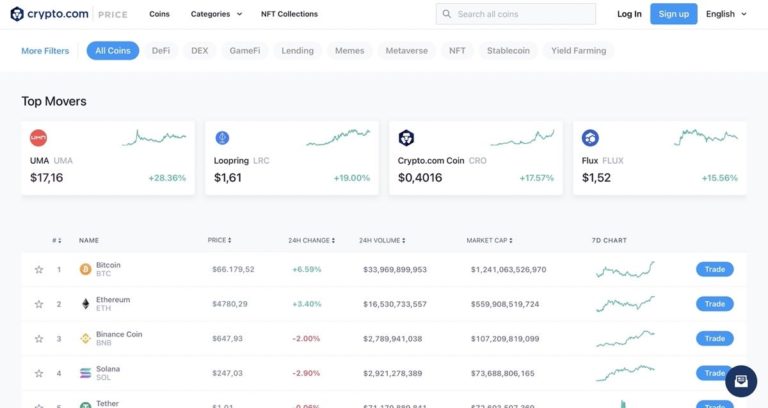This screenshot has height=408, width=768.
Task: Favorite Binance Coin with its star
Action: (x=39, y=338)
